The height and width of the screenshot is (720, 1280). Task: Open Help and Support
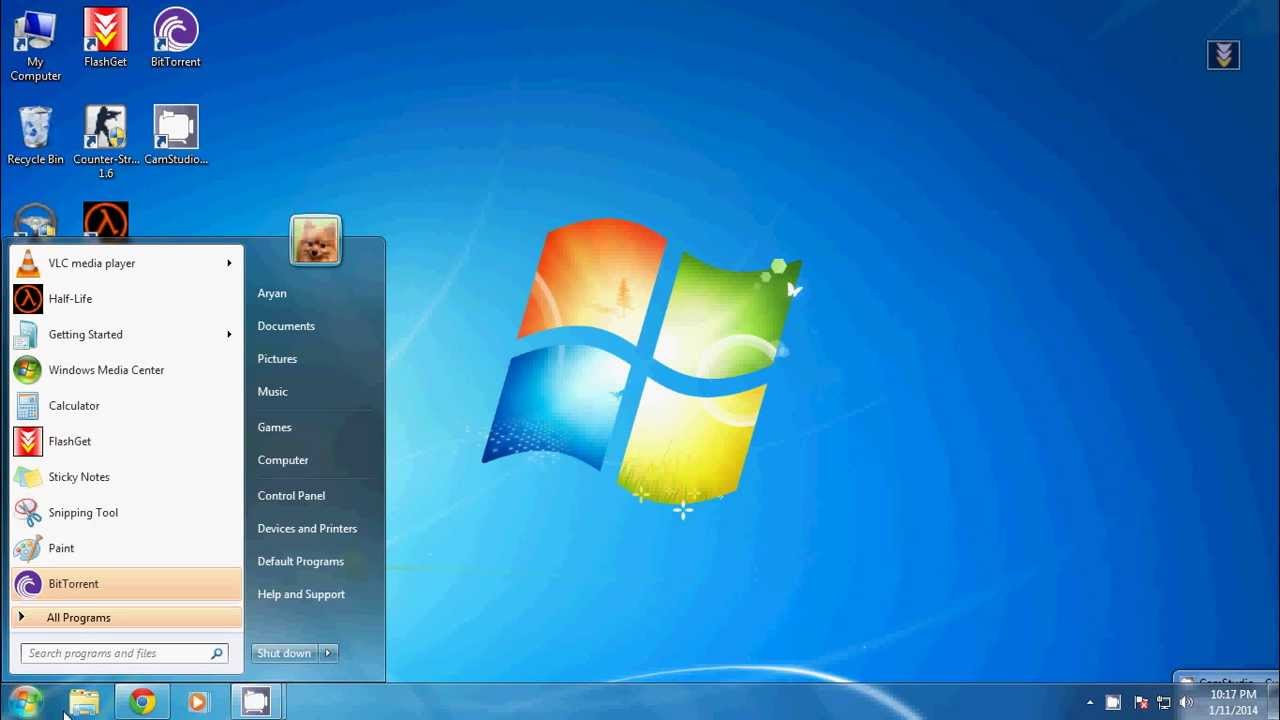(x=301, y=594)
